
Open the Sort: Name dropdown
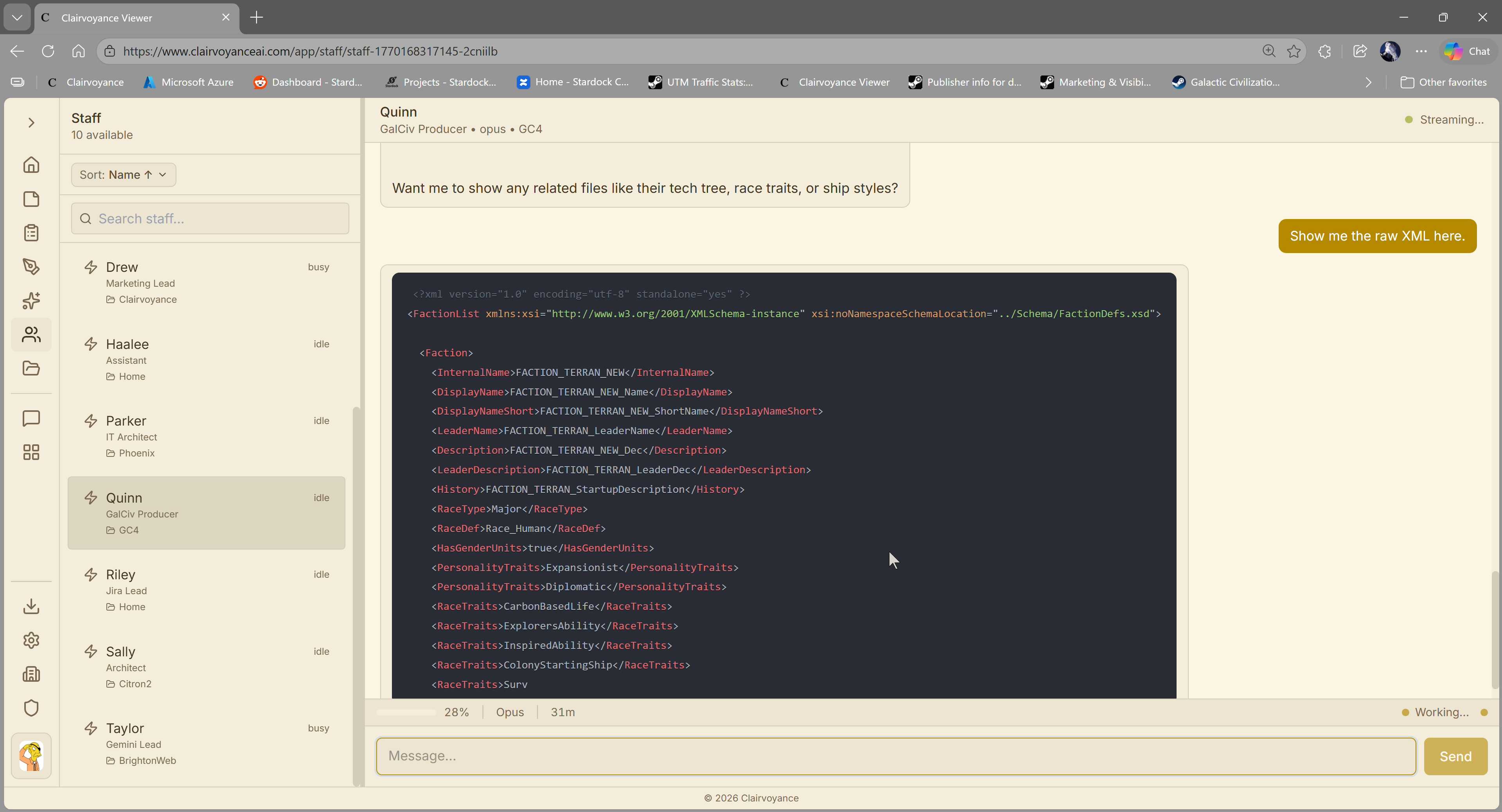click(x=123, y=175)
